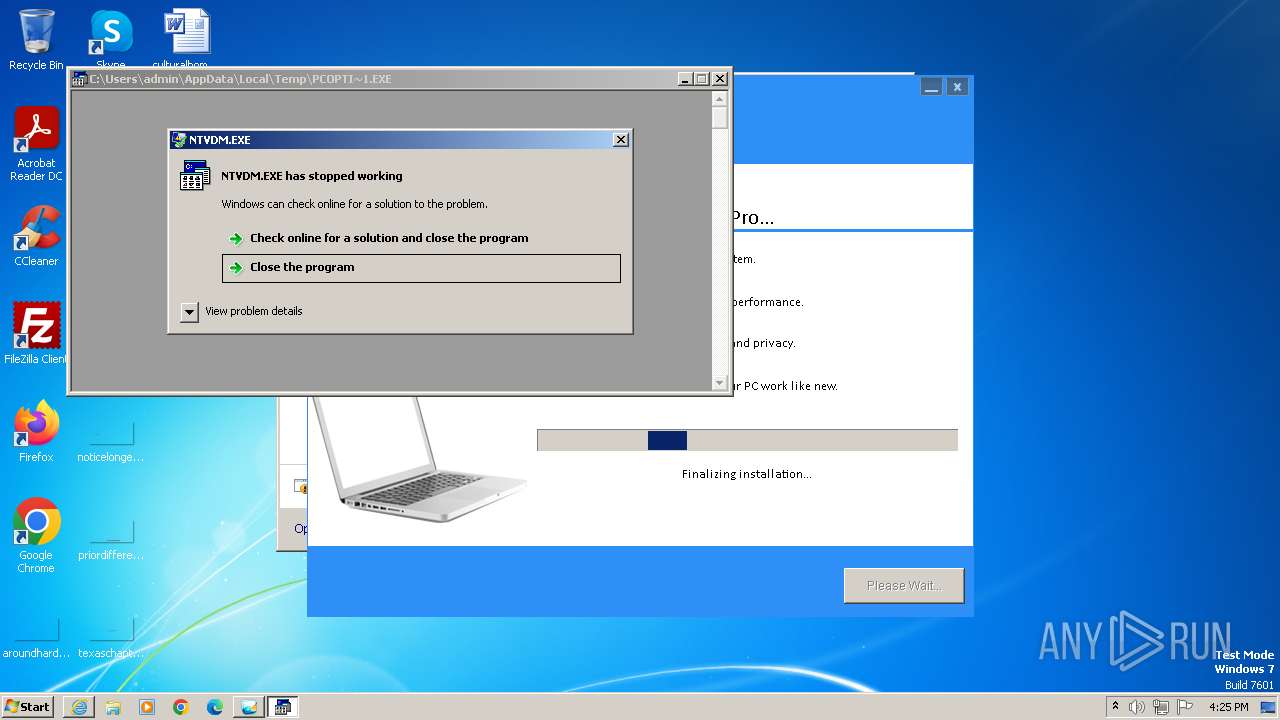Click Chrome icon in the taskbar

coord(181,707)
